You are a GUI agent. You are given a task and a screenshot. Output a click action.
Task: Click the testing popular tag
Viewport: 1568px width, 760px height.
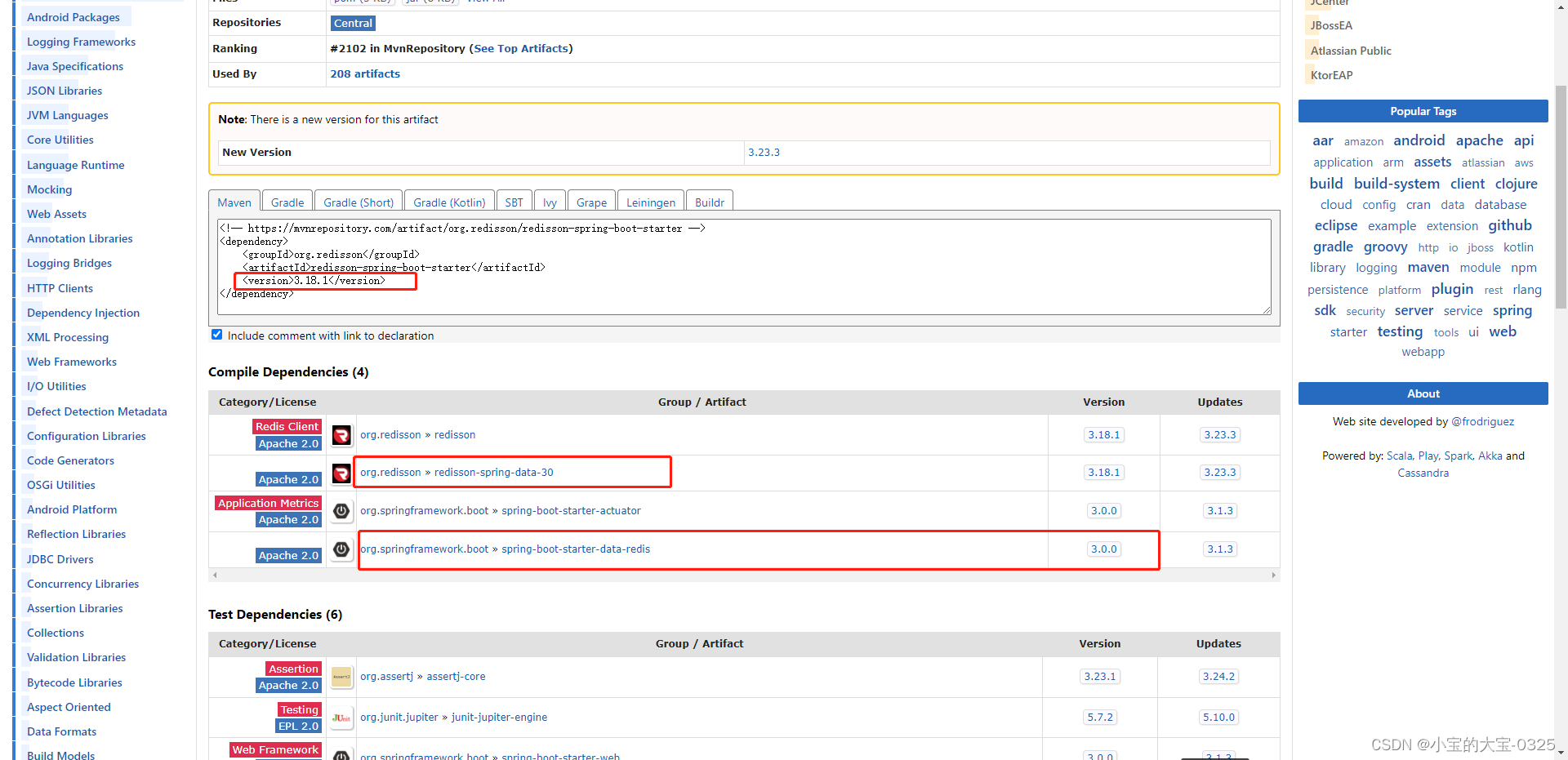pos(1400,331)
